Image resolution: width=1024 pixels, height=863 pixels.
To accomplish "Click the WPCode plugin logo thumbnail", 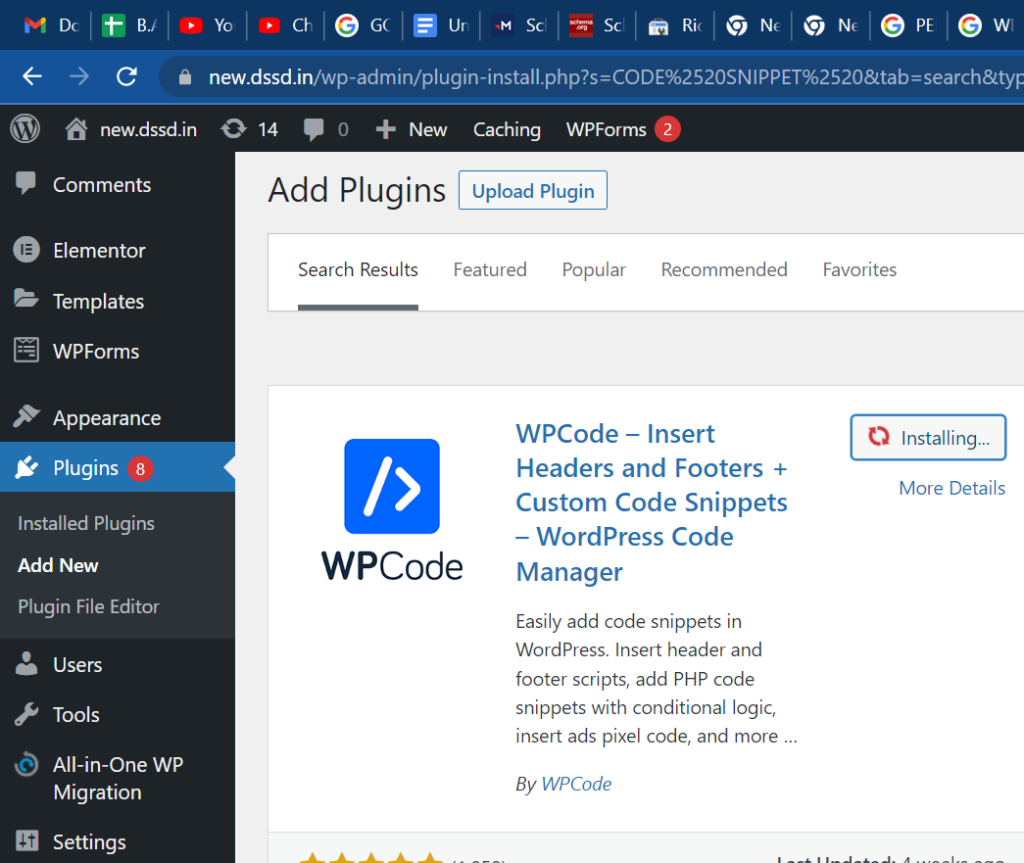I will point(392,510).
